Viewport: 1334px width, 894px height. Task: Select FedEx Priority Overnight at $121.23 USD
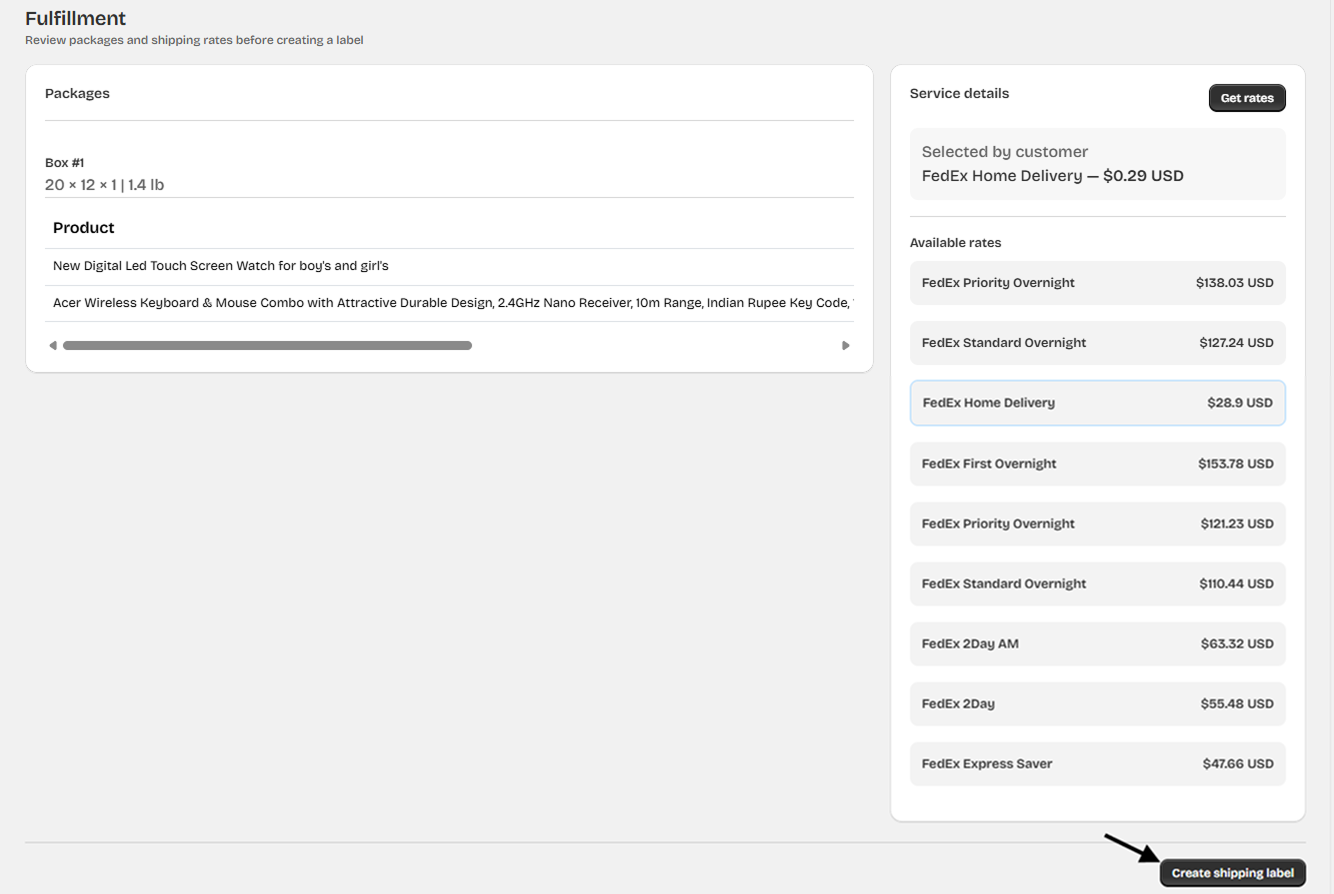[1097, 524]
